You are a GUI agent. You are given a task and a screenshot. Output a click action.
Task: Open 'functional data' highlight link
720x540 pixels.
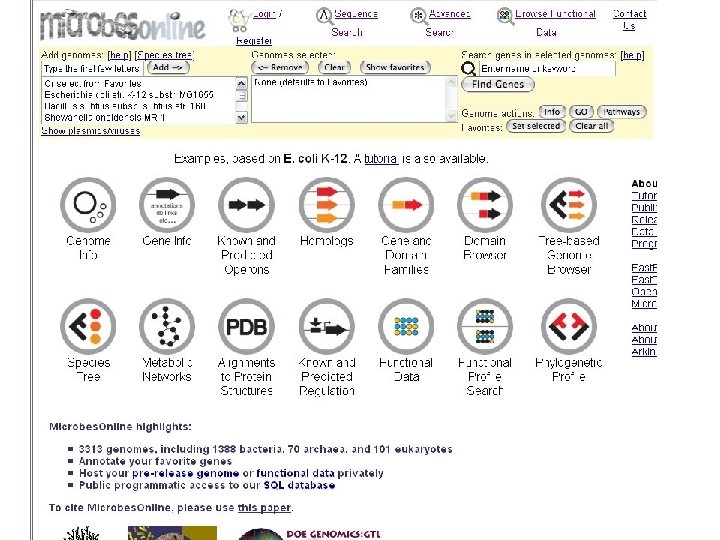pos(296,473)
